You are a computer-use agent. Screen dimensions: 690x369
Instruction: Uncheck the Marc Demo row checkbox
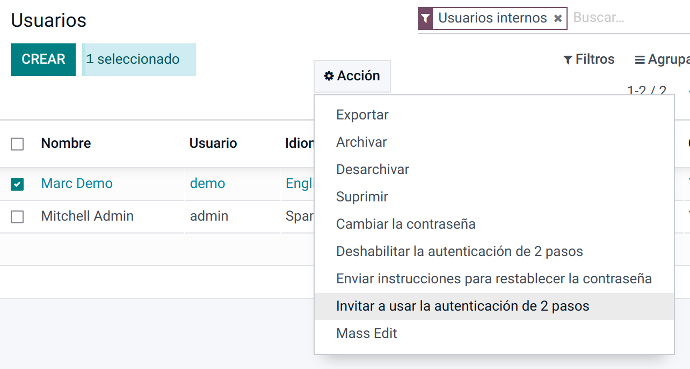17,184
